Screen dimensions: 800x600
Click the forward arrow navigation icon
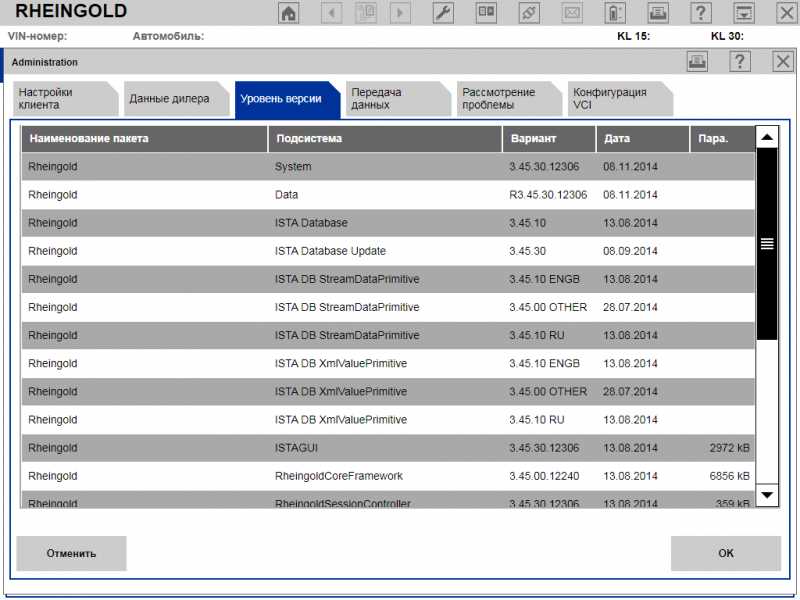[x=400, y=13]
